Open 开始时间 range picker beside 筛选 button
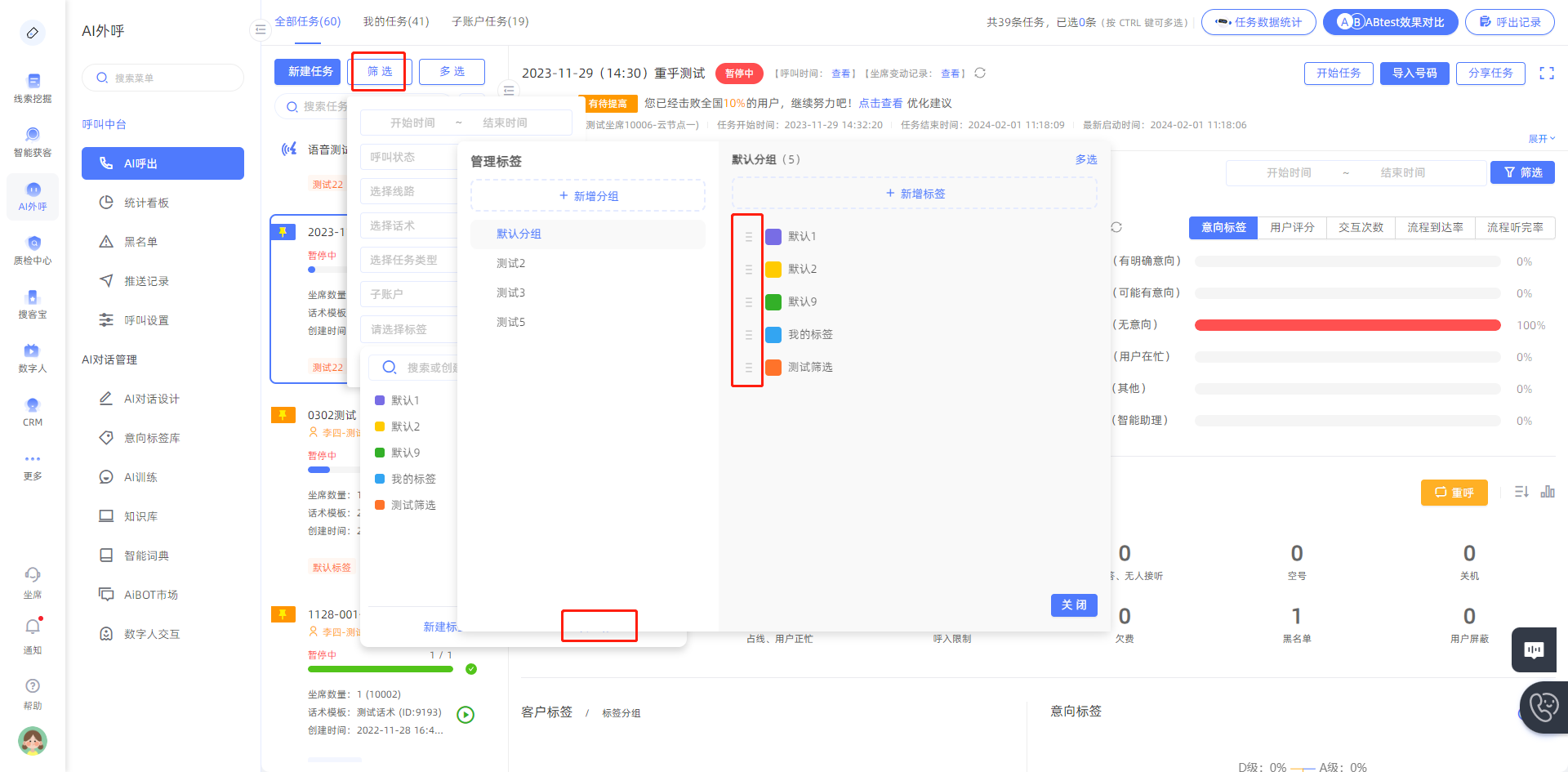 click(x=1356, y=172)
